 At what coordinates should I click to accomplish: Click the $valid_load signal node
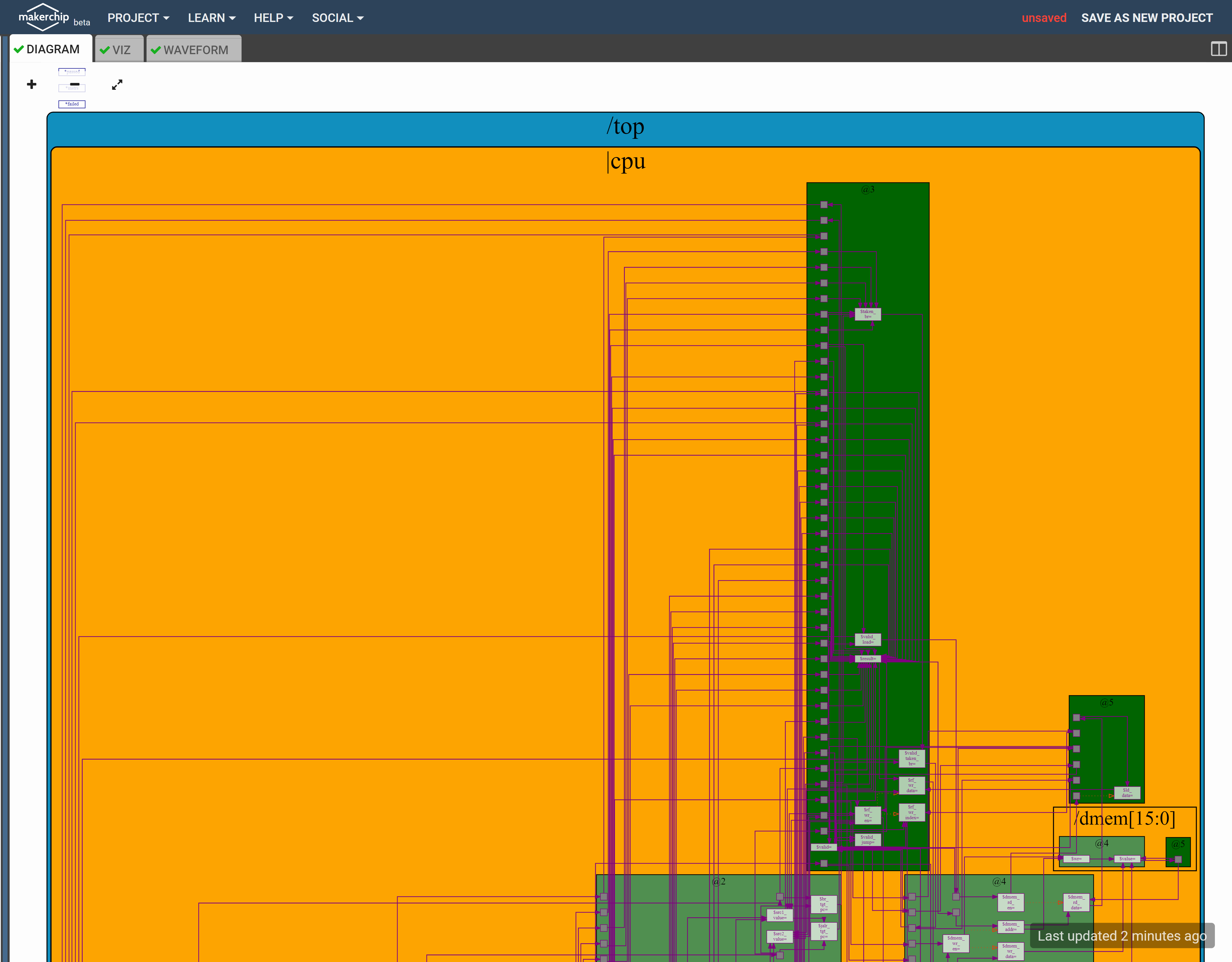(x=868, y=639)
